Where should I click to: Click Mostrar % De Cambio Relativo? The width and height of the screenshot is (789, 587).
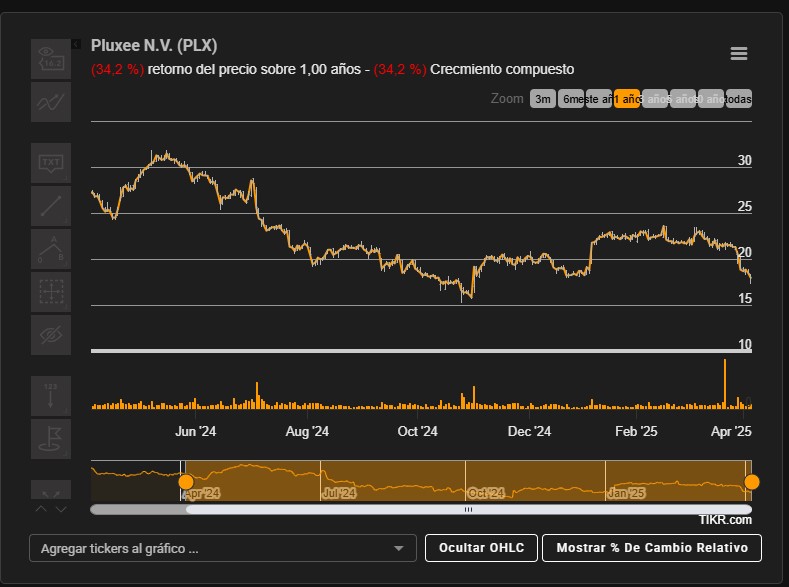651,548
